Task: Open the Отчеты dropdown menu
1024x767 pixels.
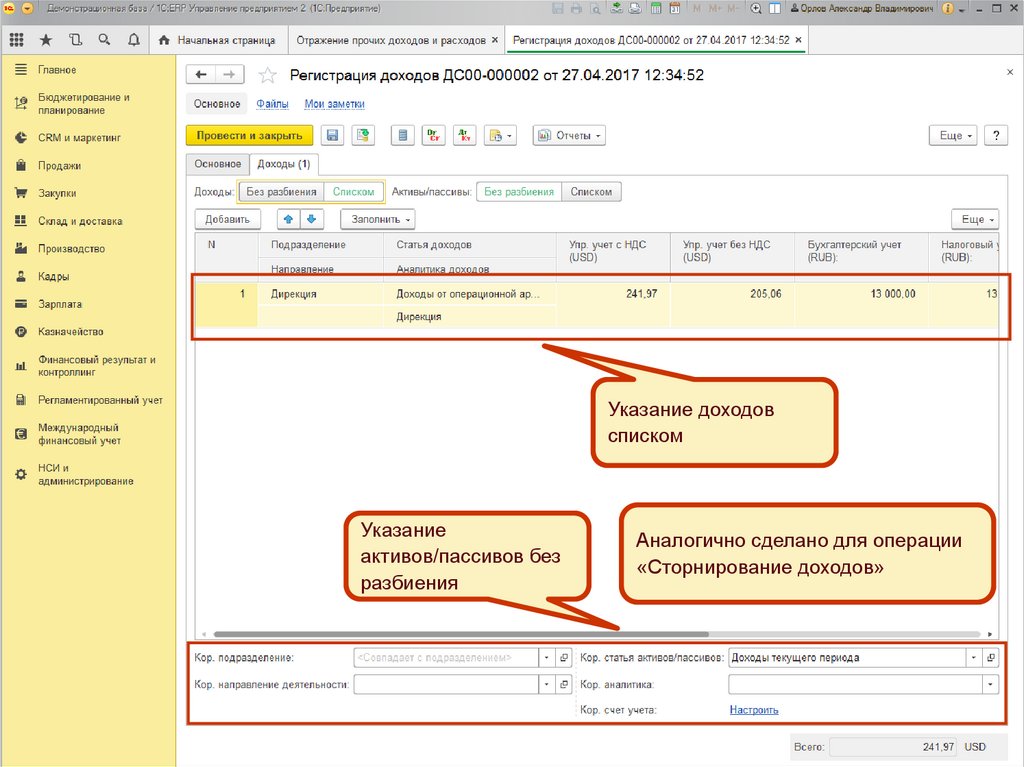Action: pyautogui.click(x=568, y=136)
